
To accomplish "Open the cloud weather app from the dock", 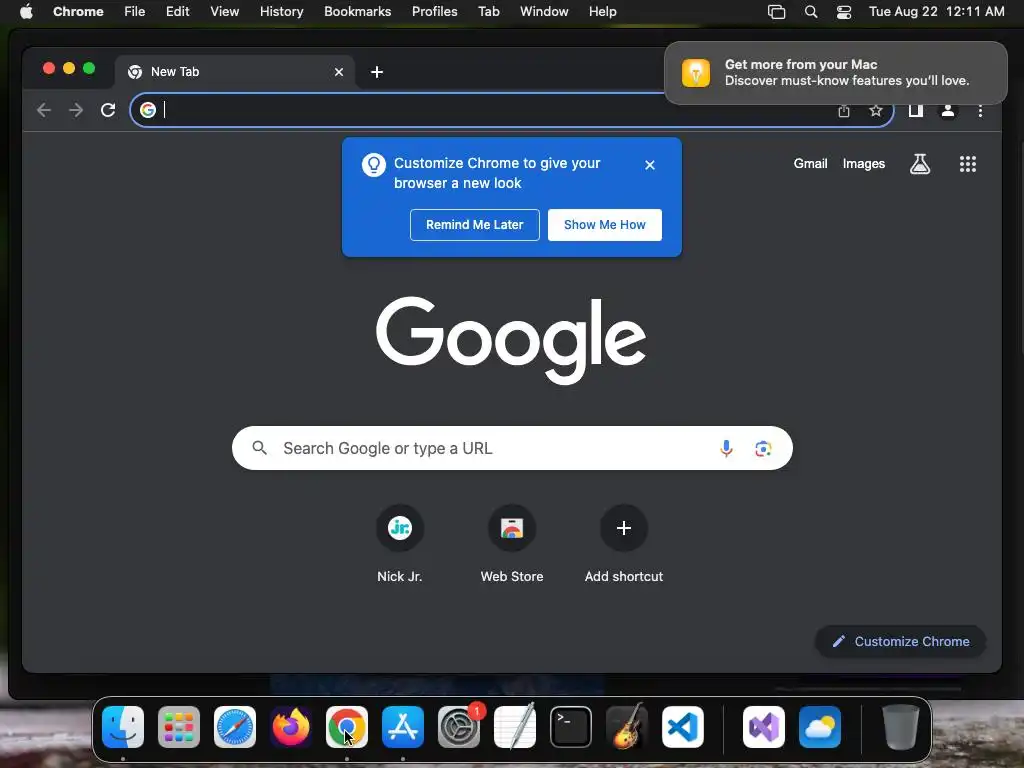I will (x=820, y=727).
